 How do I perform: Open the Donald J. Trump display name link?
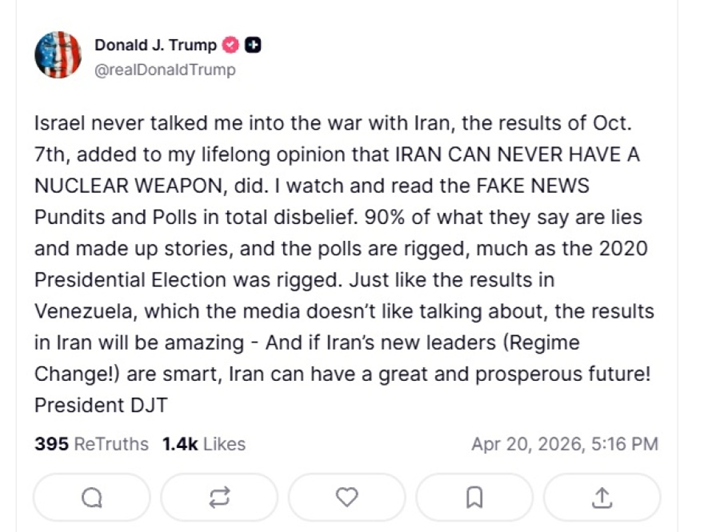pyautogui.click(x=157, y=45)
